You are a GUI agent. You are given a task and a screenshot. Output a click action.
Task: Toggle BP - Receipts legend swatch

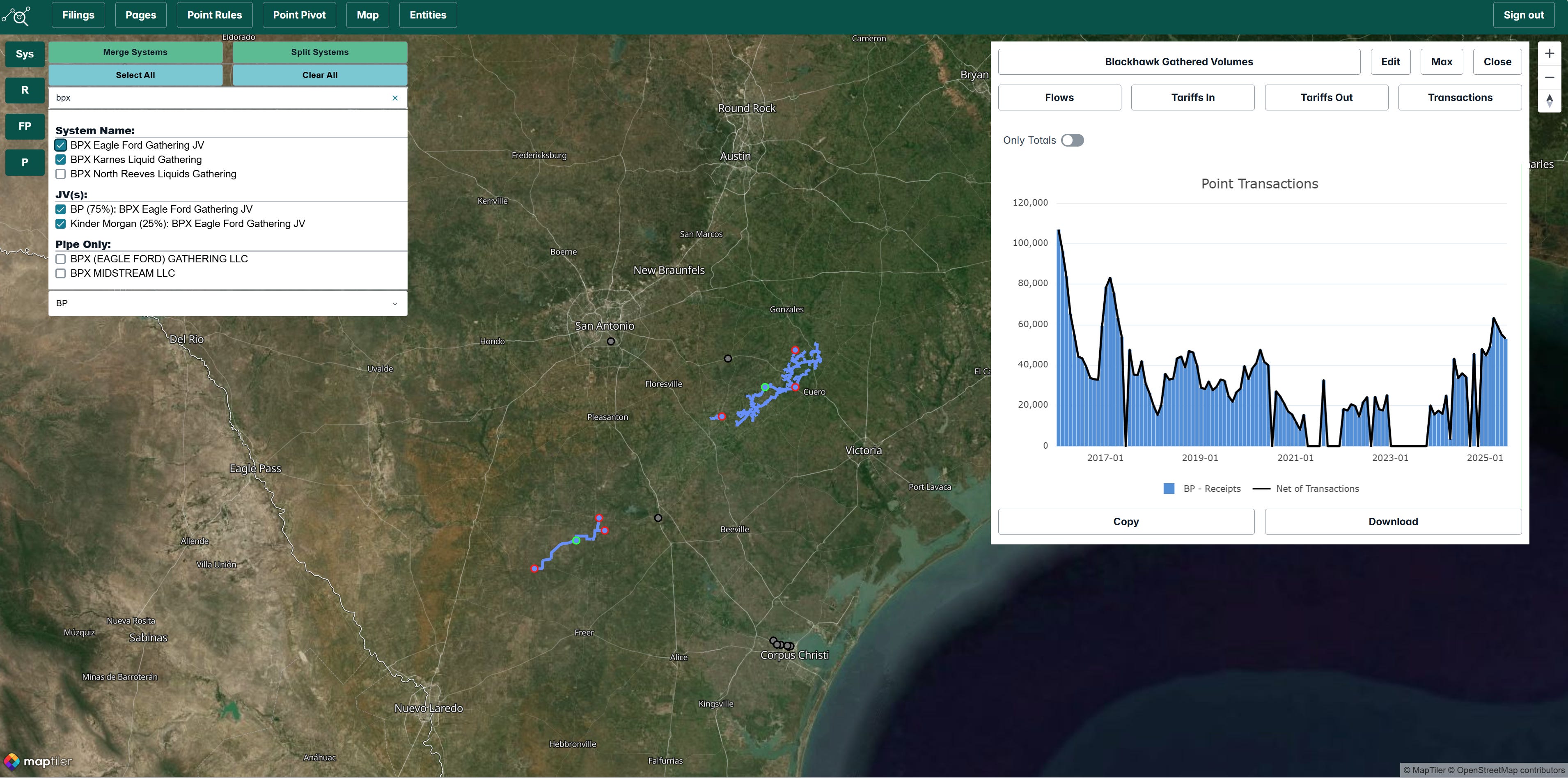1169,489
